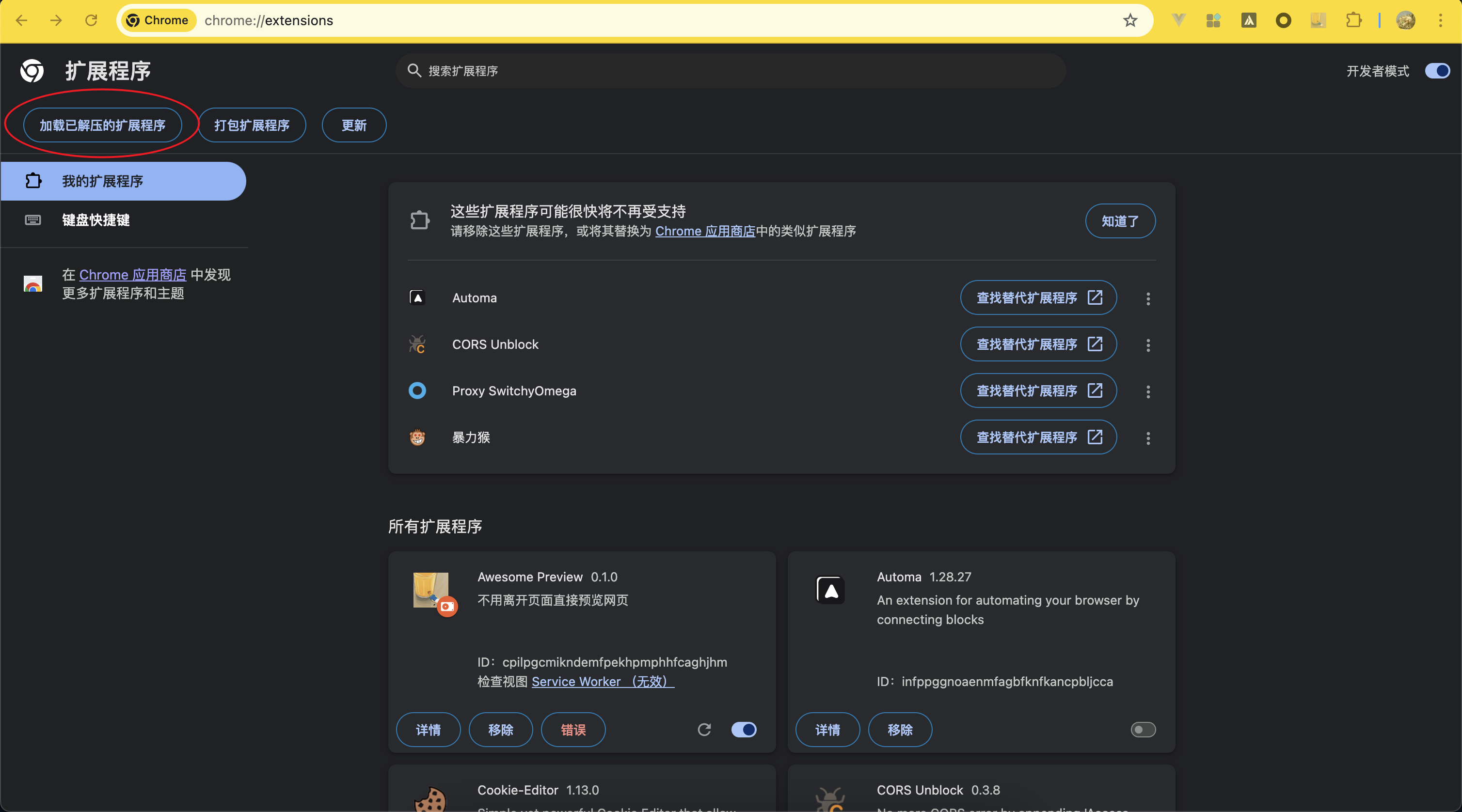Screen dimensions: 1462x812
Task: Open Chrome's three-dot main menu
Action: click(1441, 20)
